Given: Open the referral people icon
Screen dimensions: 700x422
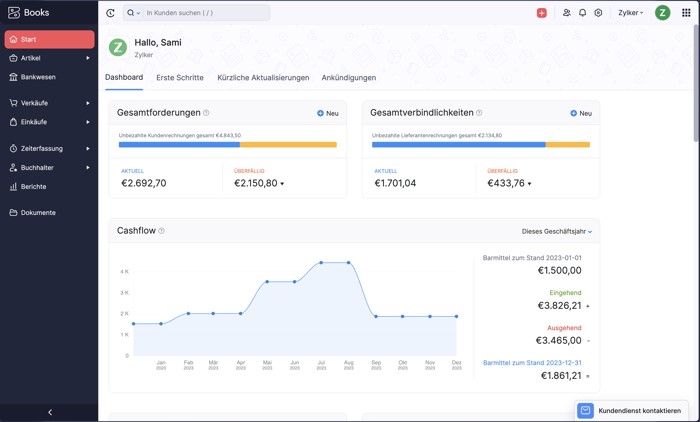Looking at the screenshot, I should pos(567,13).
